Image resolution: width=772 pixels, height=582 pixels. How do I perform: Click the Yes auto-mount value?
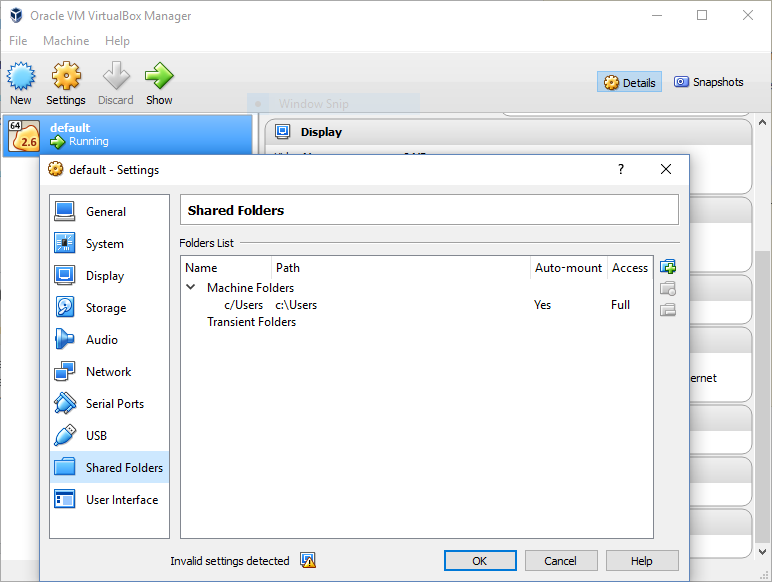pyautogui.click(x=542, y=305)
